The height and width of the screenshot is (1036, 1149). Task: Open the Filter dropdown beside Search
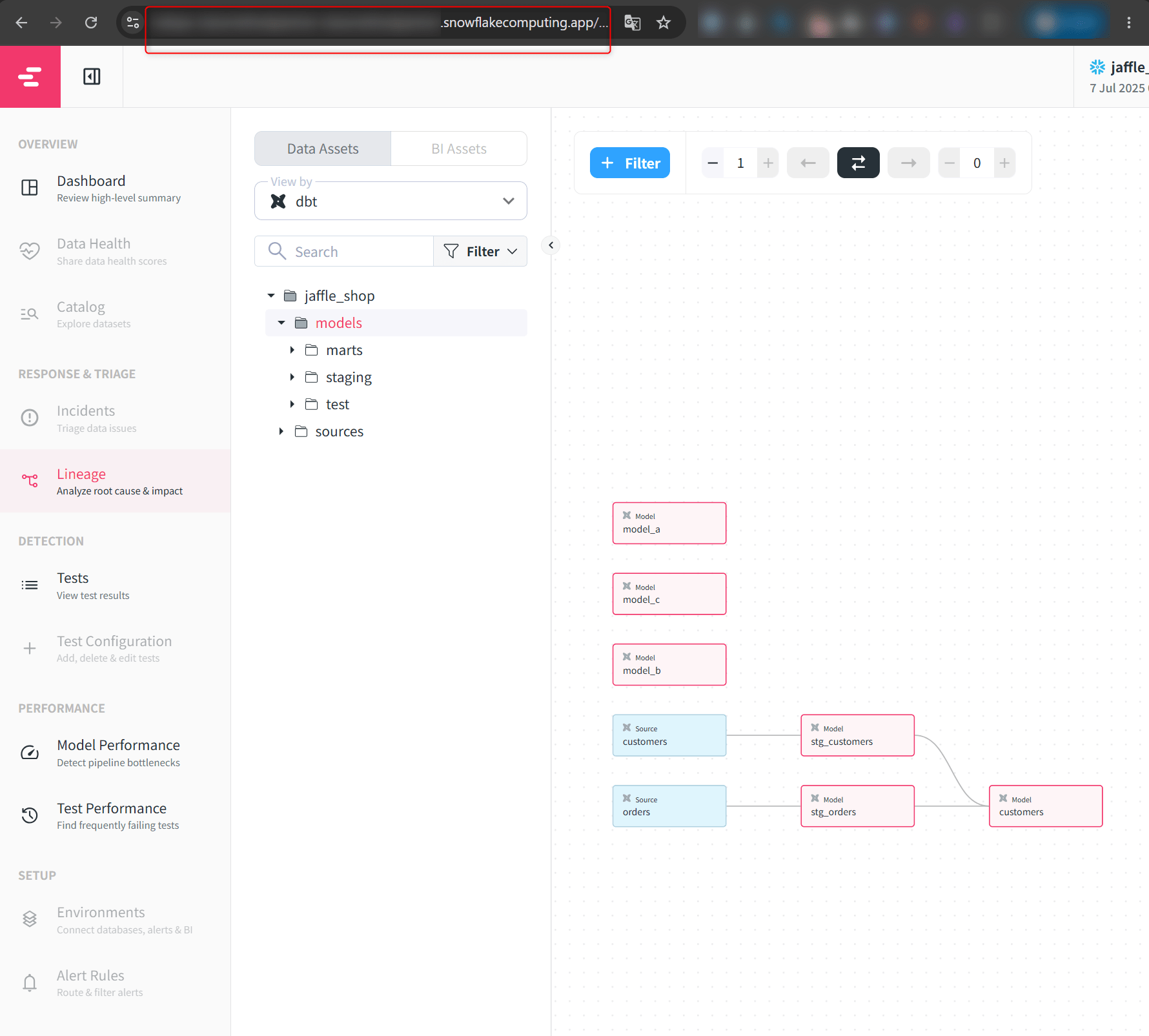[x=480, y=251]
